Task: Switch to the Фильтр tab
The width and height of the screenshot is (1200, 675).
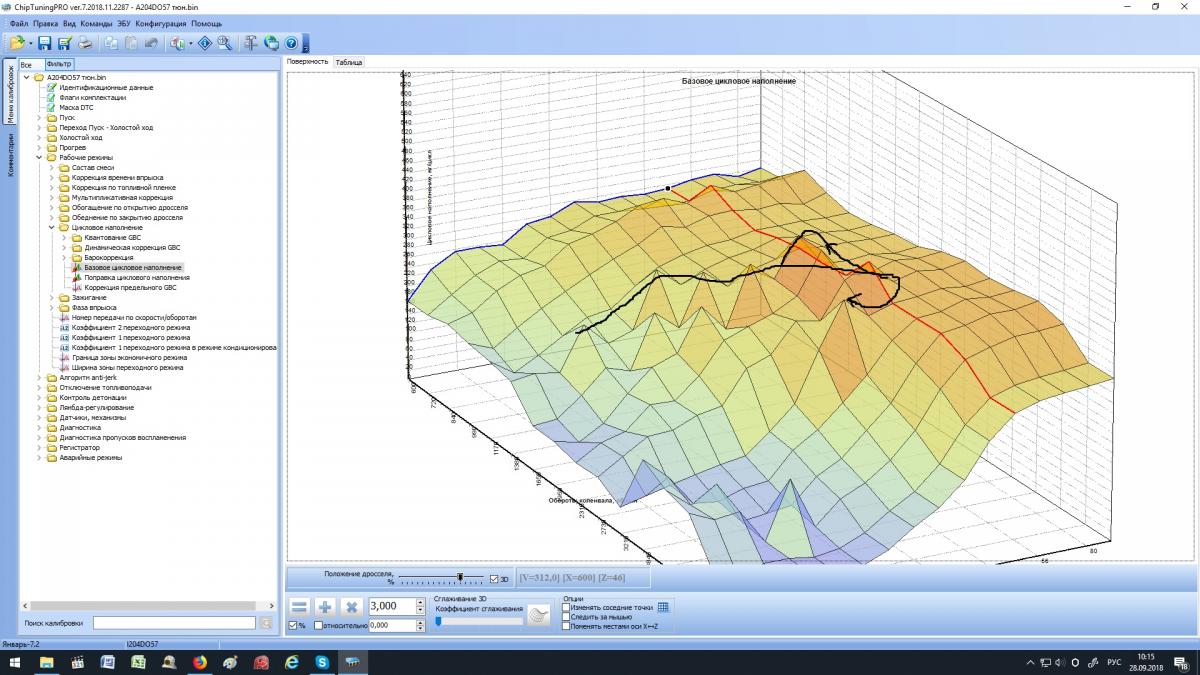Action: [x=59, y=64]
